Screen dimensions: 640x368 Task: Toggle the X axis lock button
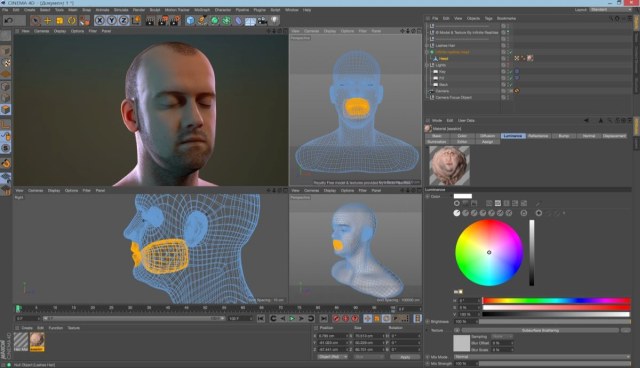(x=99, y=20)
